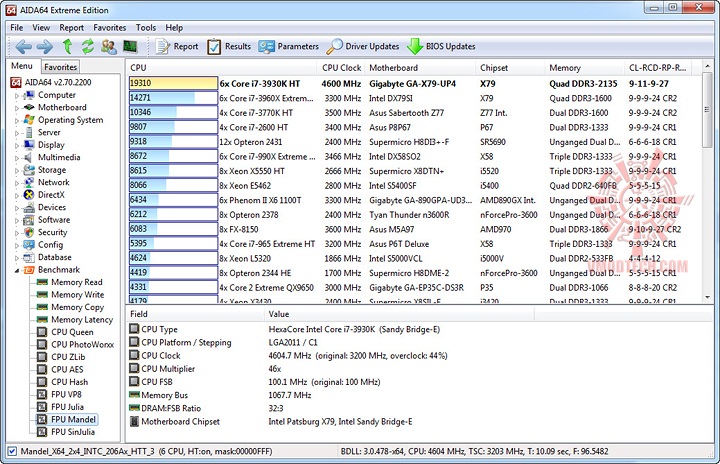Click BIOS Updates in the toolbar
The height and width of the screenshot is (464, 720).
coord(441,46)
